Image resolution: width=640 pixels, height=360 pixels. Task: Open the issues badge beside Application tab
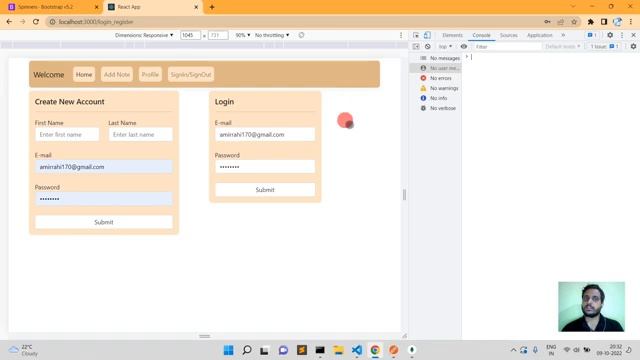pos(592,35)
